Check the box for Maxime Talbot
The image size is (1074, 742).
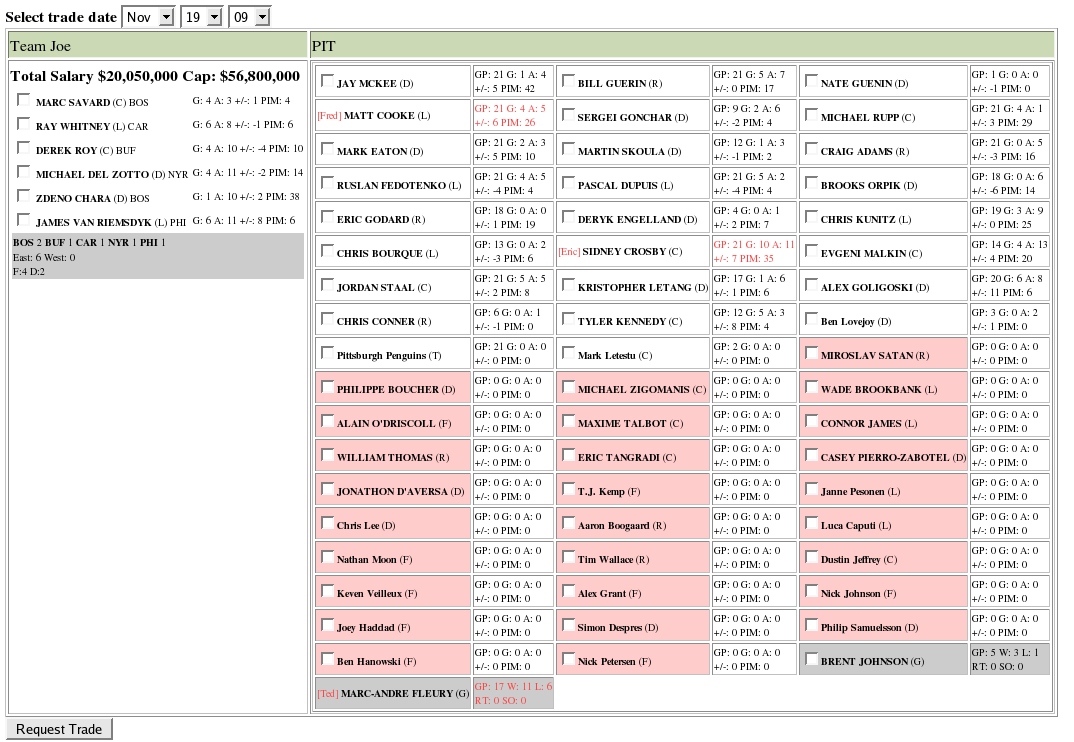(x=568, y=421)
